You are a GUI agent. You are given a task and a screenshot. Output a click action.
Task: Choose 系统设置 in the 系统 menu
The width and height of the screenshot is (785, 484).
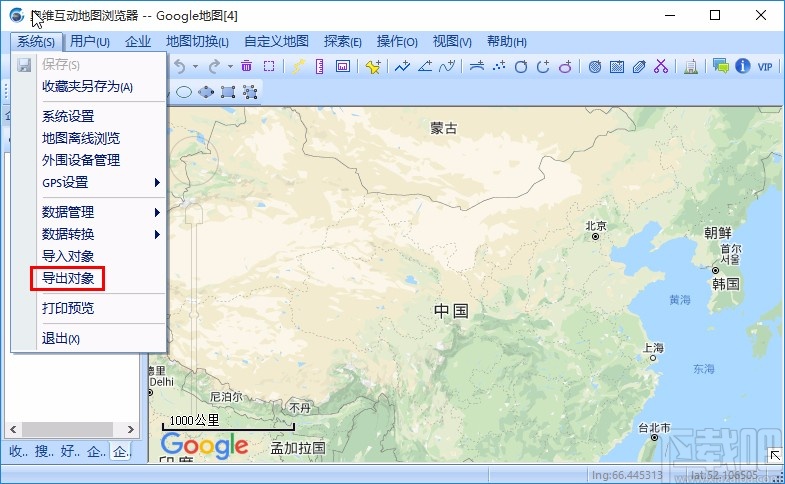coord(68,116)
